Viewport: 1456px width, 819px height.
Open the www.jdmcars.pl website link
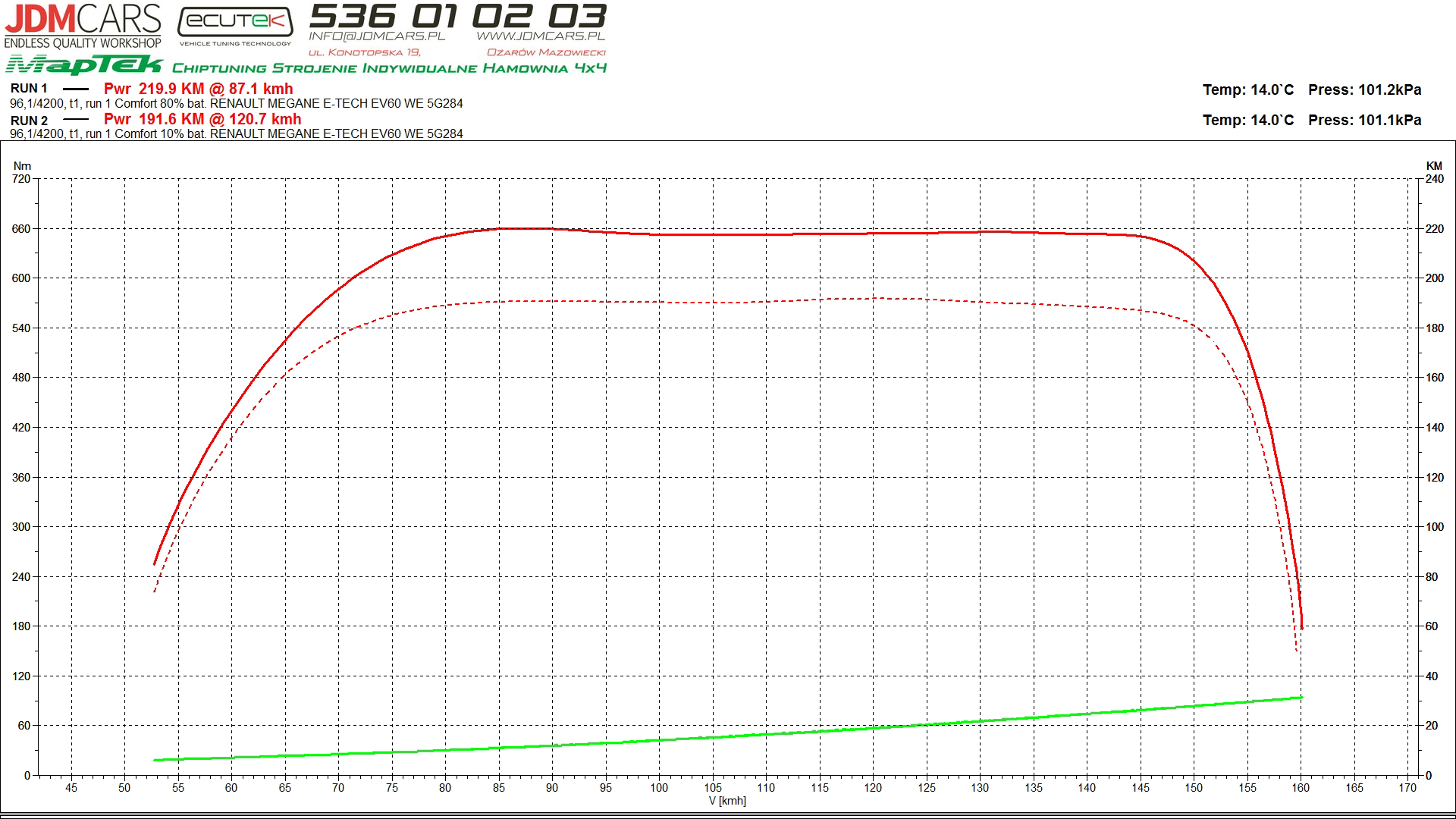[x=540, y=36]
